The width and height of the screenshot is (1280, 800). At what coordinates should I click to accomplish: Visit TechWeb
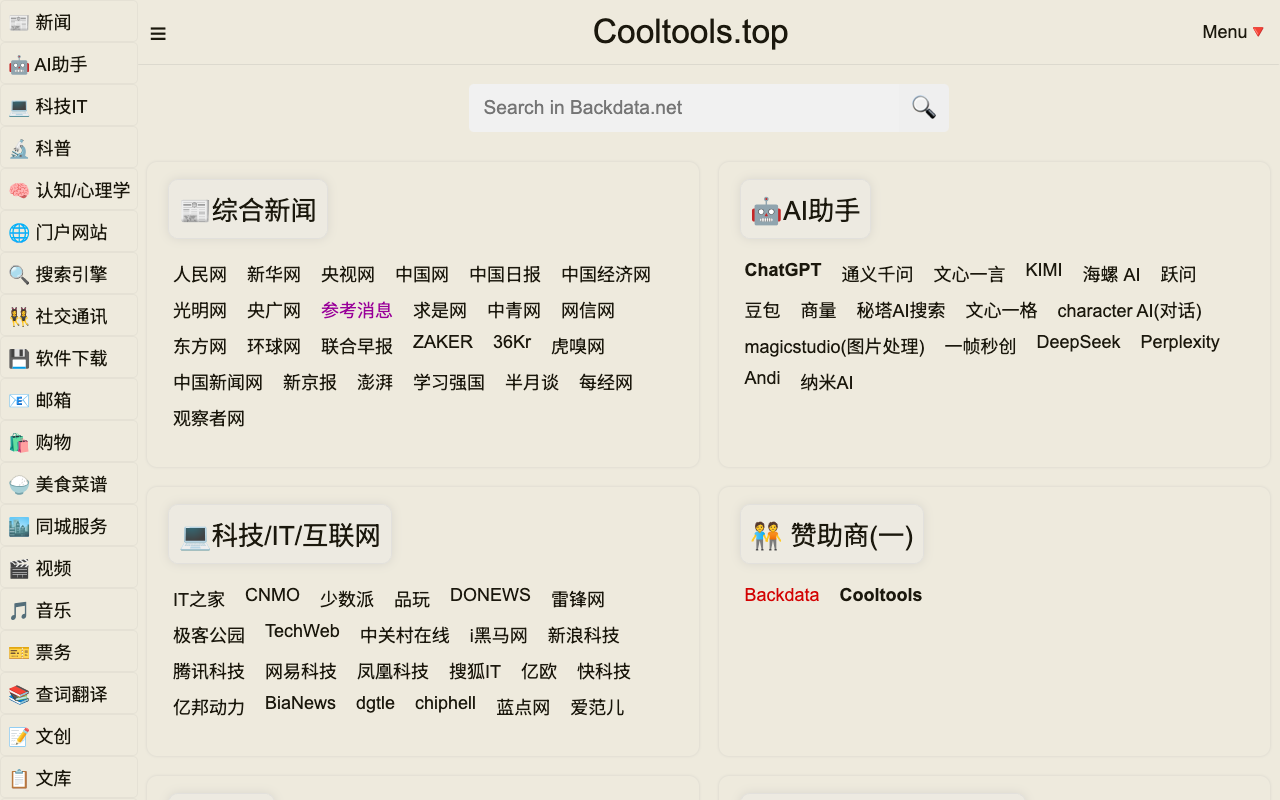pos(302,631)
